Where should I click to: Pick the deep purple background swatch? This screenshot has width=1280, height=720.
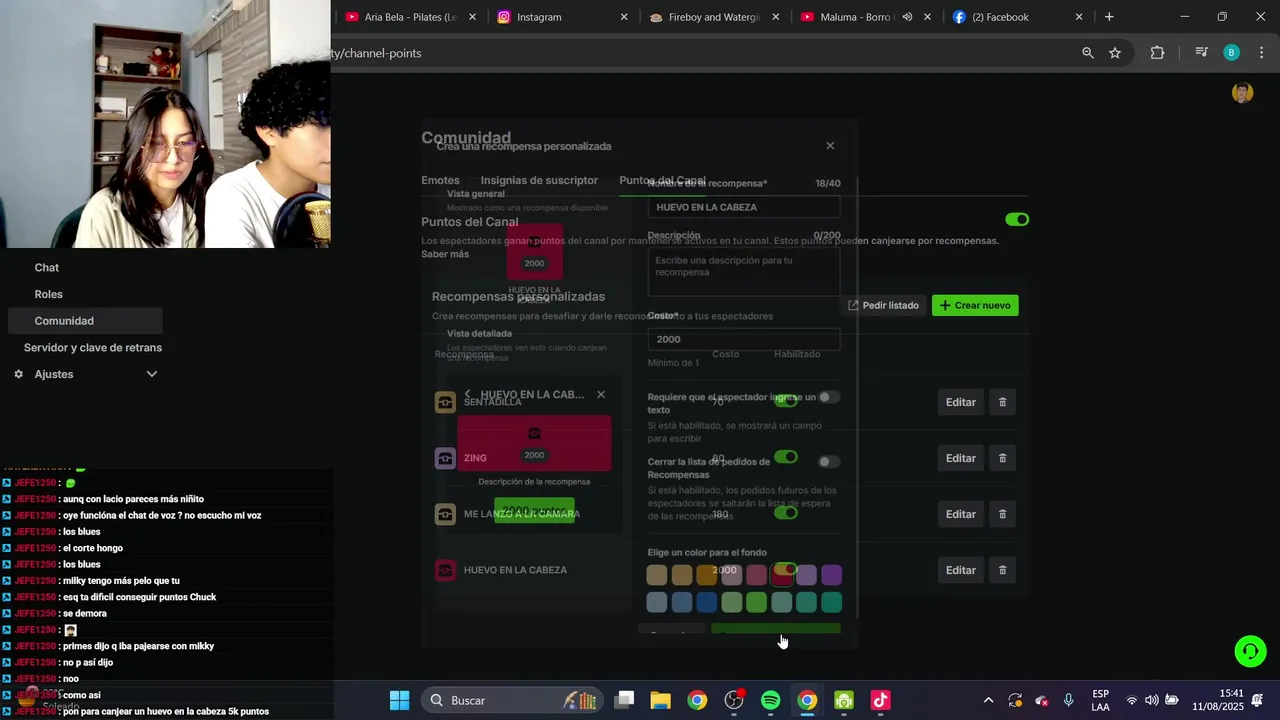(x=831, y=575)
